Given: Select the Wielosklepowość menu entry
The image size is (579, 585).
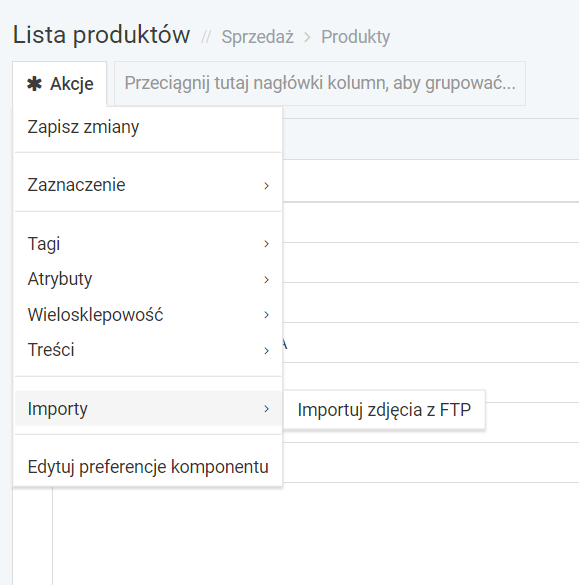Looking at the screenshot, I should 148,315.
